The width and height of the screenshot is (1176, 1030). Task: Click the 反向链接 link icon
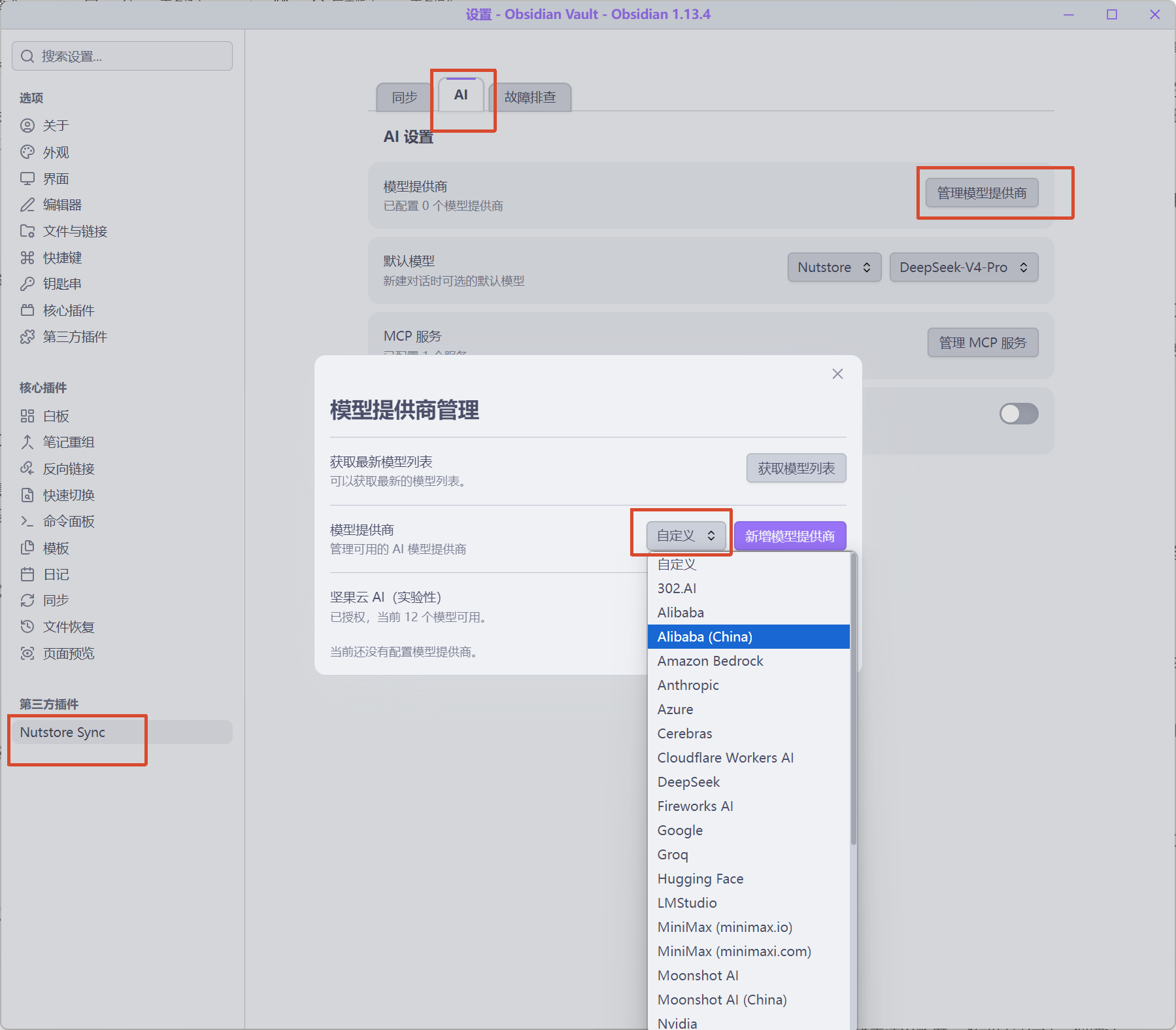[27, 468]
